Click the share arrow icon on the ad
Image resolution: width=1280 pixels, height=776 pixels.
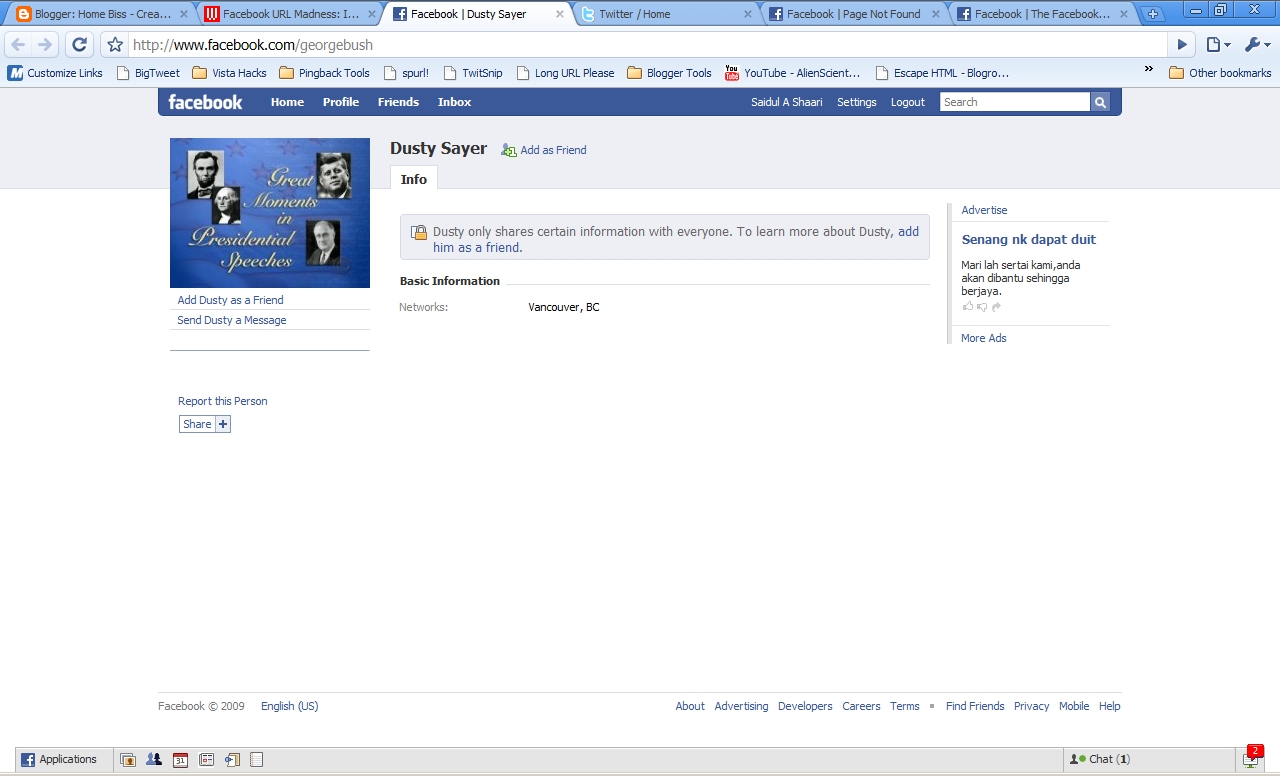(x=996, y=307)
